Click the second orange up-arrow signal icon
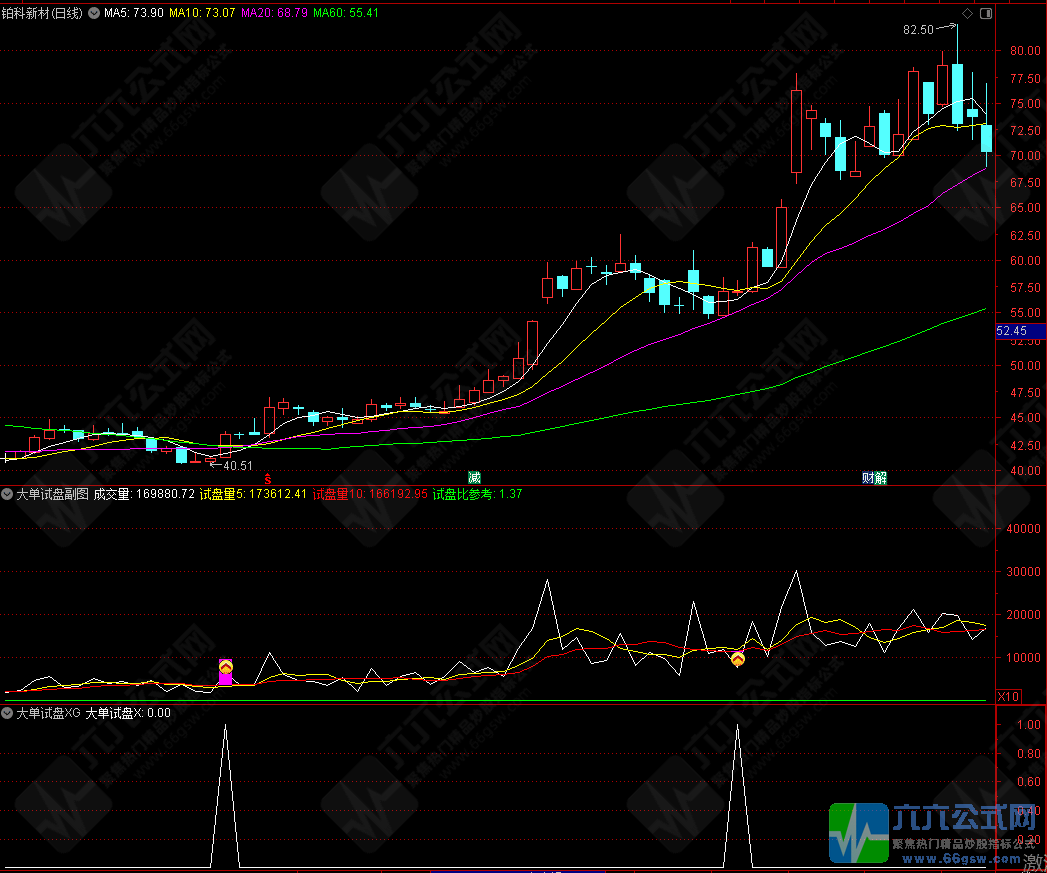 (738, 659)
